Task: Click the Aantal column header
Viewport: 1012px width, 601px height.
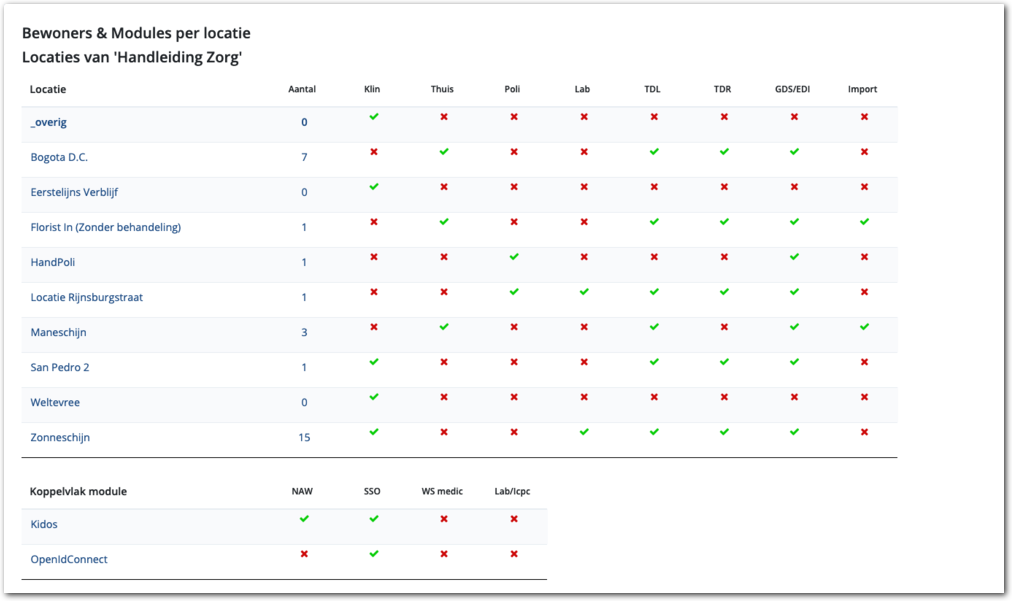Action: tap(302, 89)
